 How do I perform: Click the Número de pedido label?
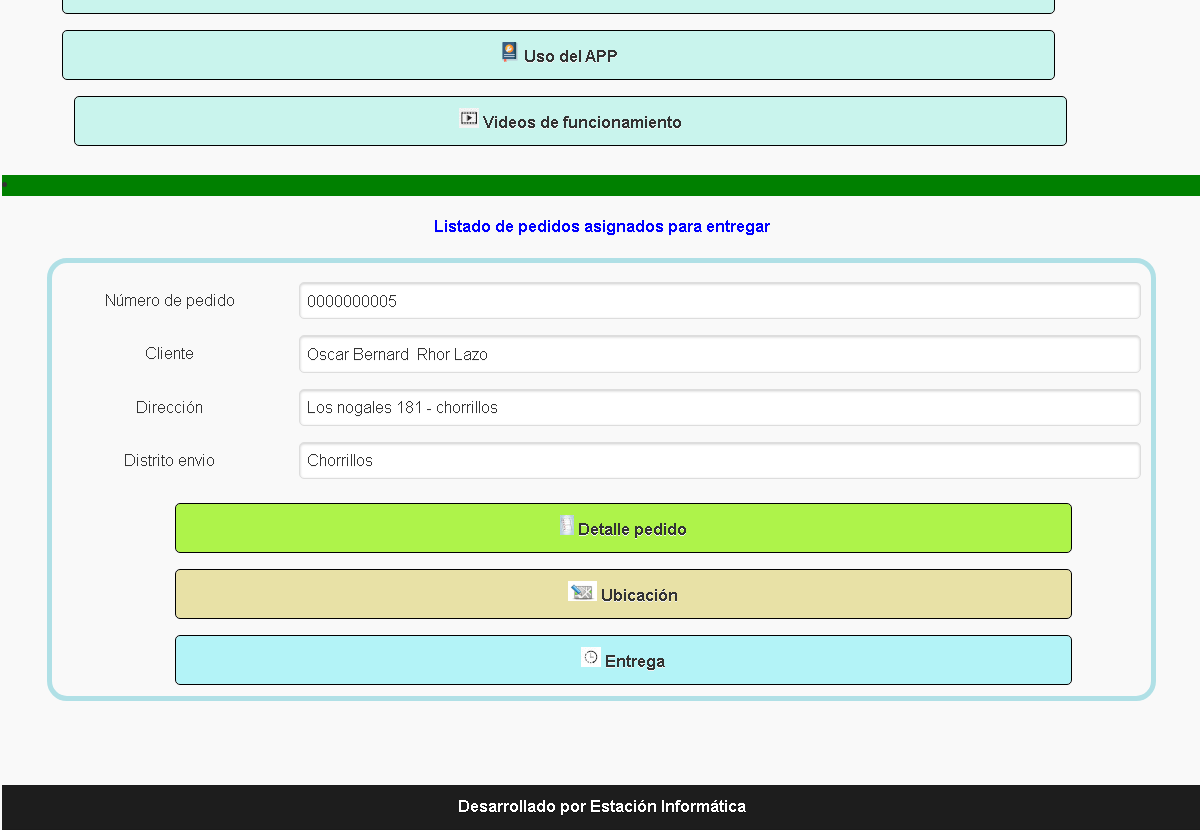(x=170, y=301)
